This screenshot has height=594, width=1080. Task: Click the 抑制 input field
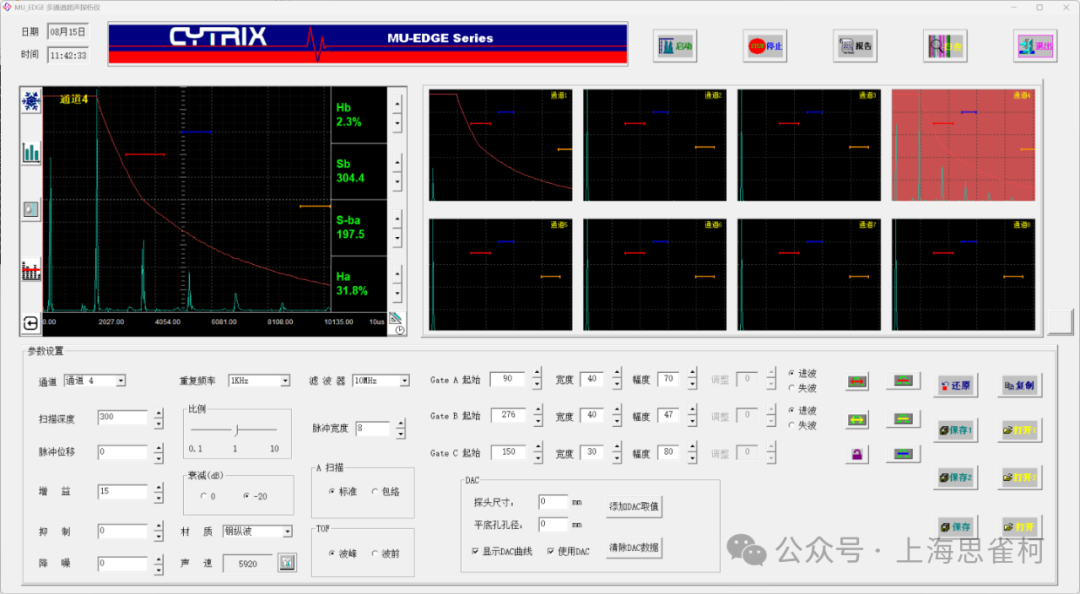coord(123,531)
